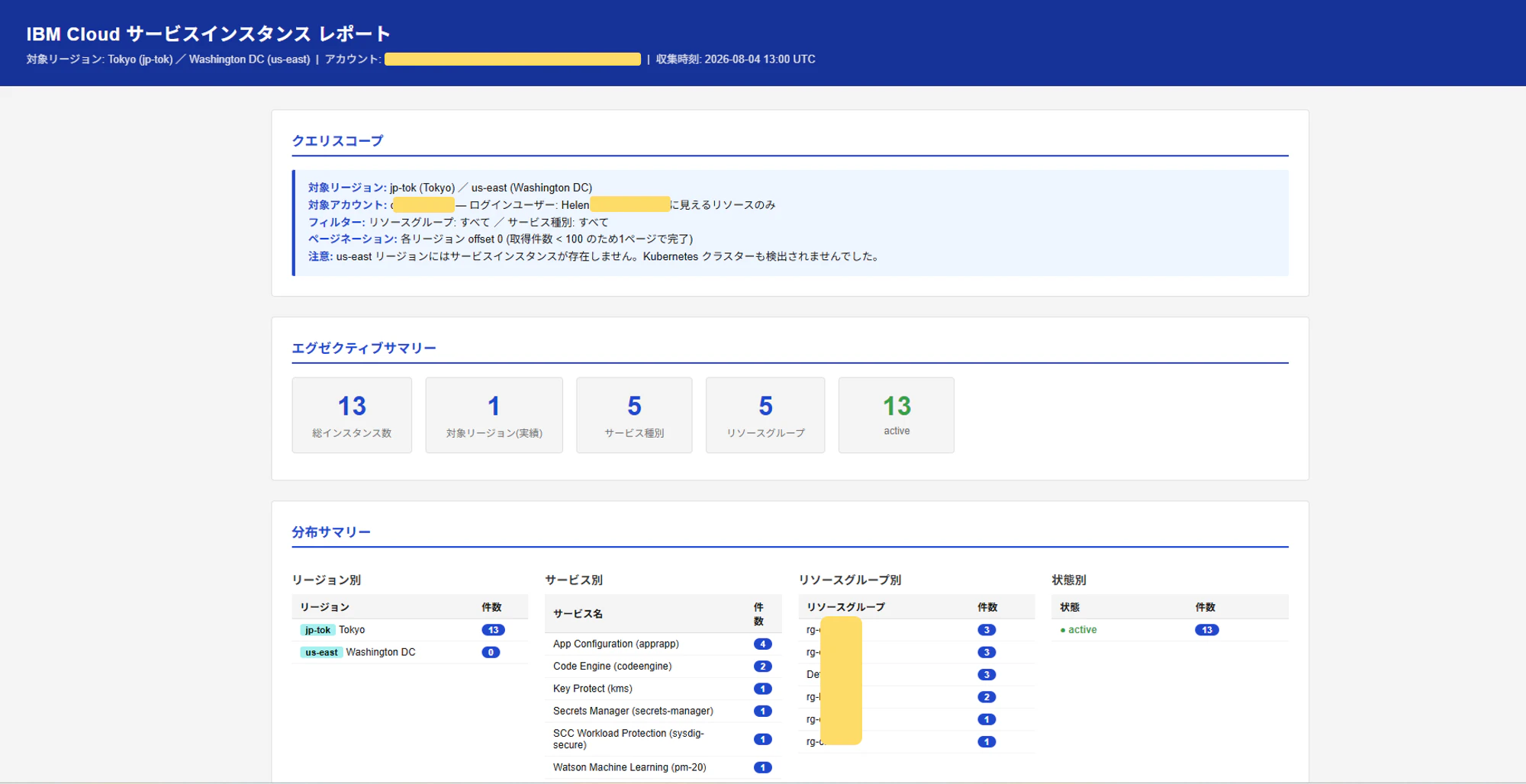The image size is (1526, 784).
Task: Click the "分布サマリー" section heading
Action: coord(331,532)
